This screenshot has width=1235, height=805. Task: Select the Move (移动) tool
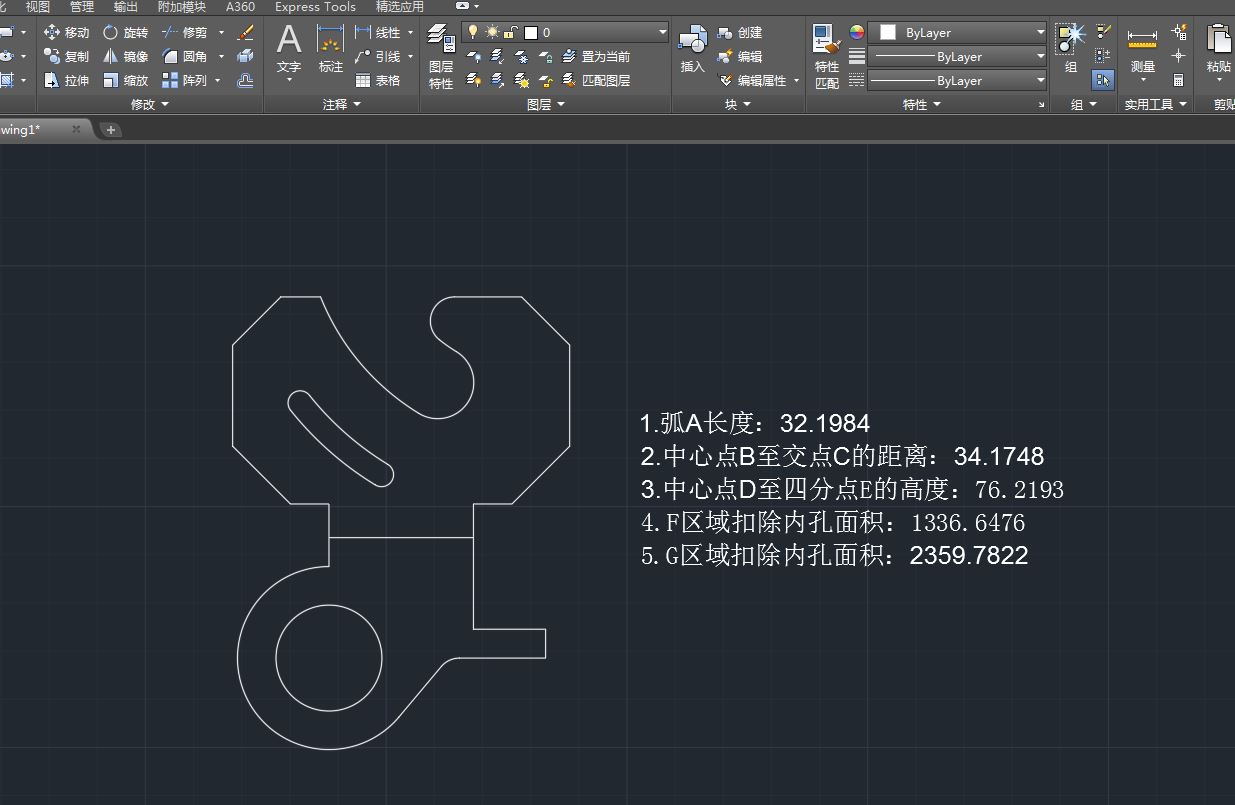67,32
